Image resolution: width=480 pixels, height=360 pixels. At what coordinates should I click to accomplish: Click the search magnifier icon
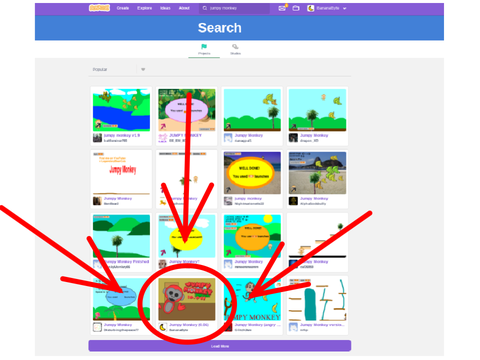tap(205, 8)
